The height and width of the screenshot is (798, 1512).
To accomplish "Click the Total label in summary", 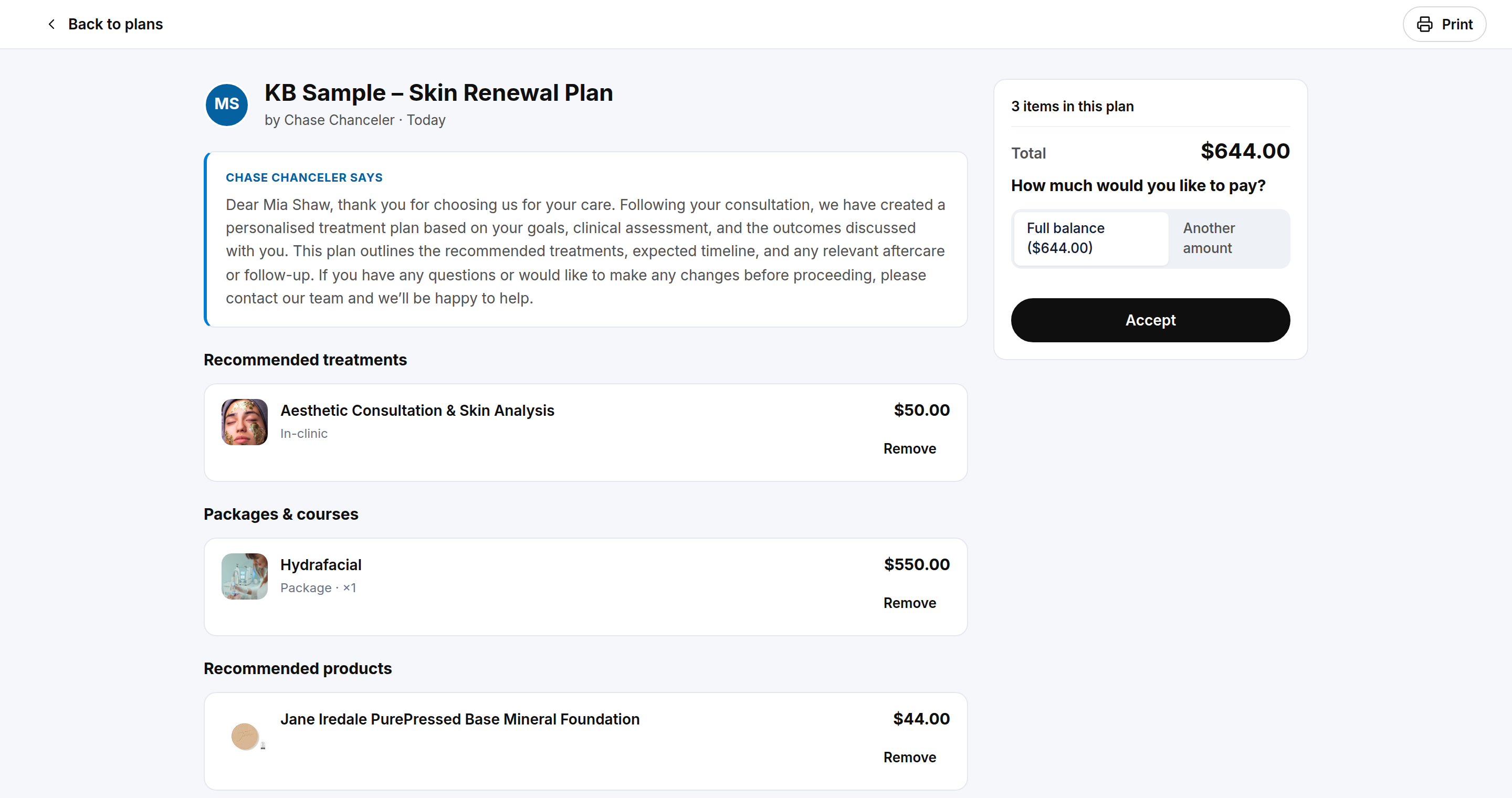I will tap(1028, 153).
